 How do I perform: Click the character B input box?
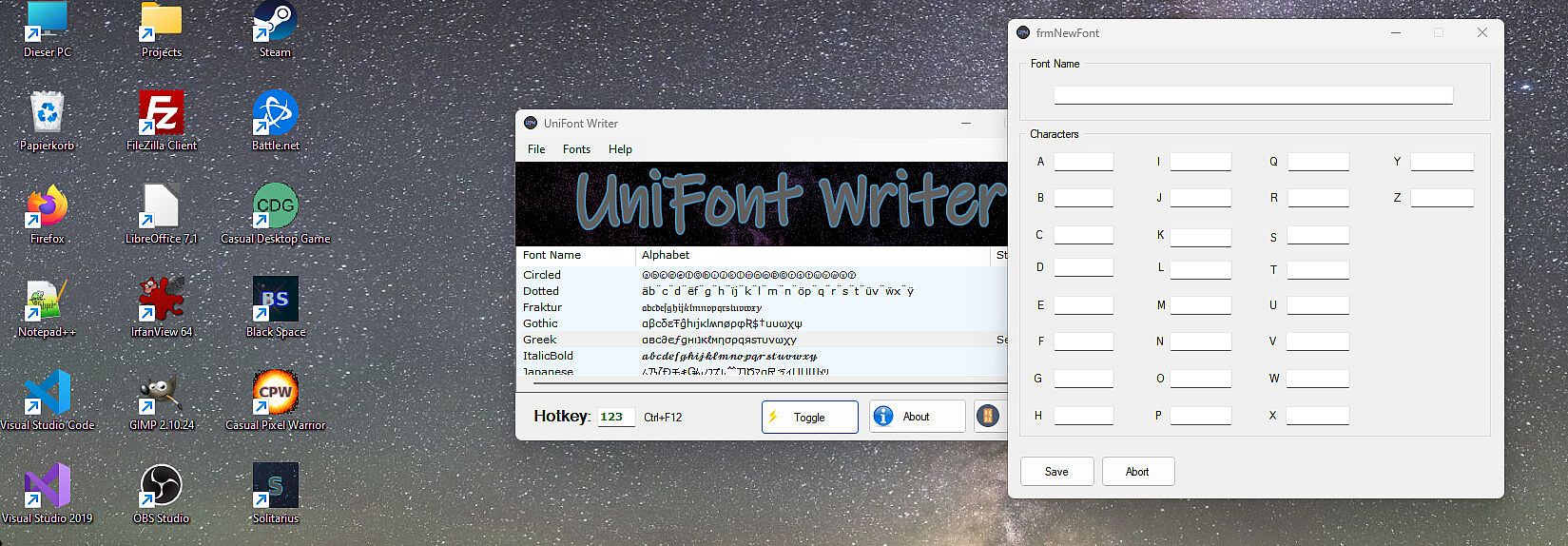tap(1083, 198)
